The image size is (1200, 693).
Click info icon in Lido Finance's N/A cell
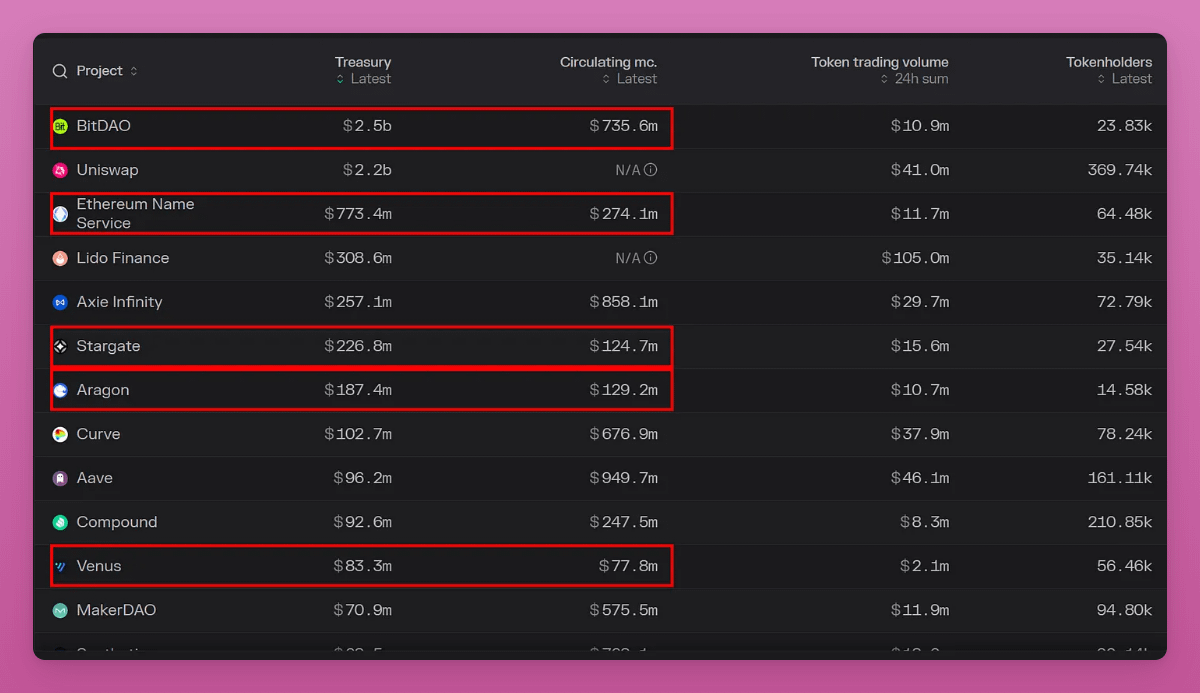[651, 258]
